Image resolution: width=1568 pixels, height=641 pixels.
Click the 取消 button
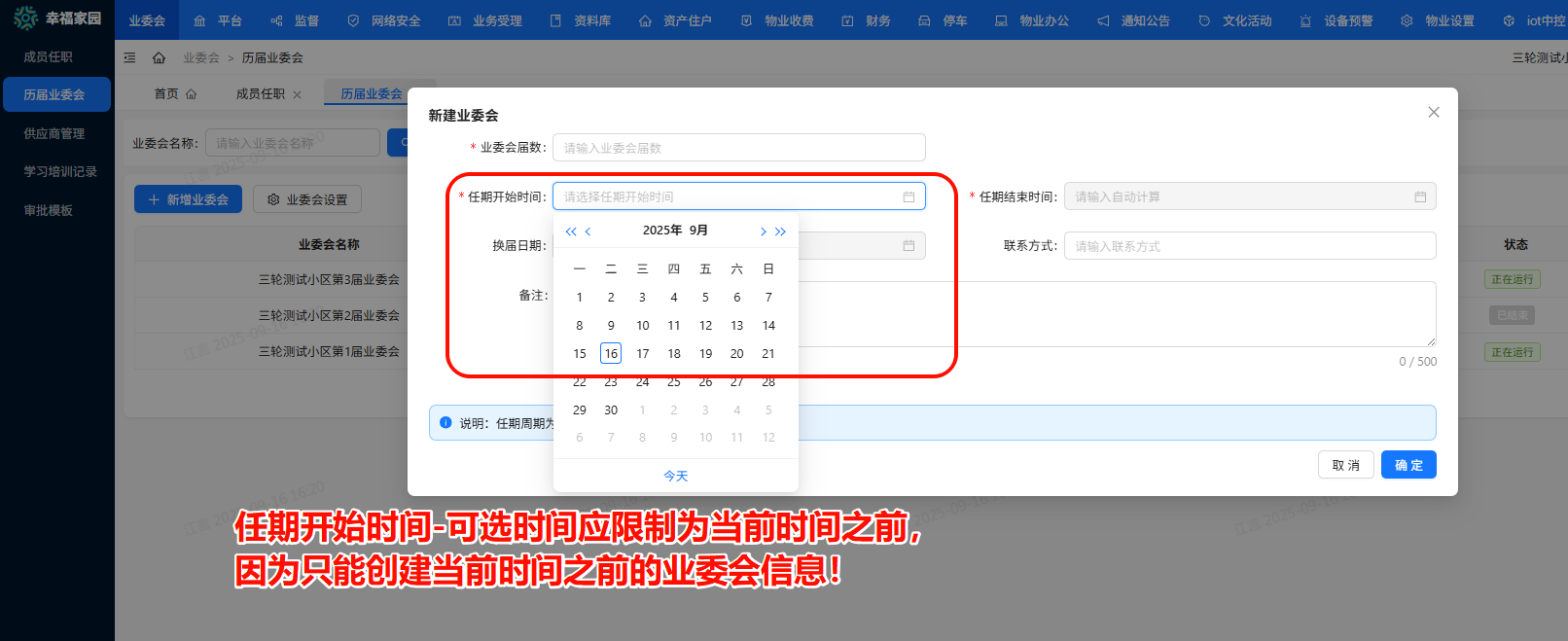[x=1346, y=465]
